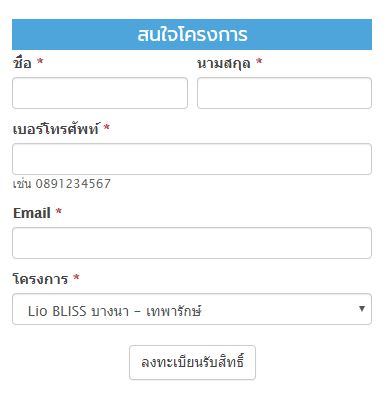The image size is (385, 395).
Task: Click the ชื่อ field label
Action: click(x=22, y=63)
